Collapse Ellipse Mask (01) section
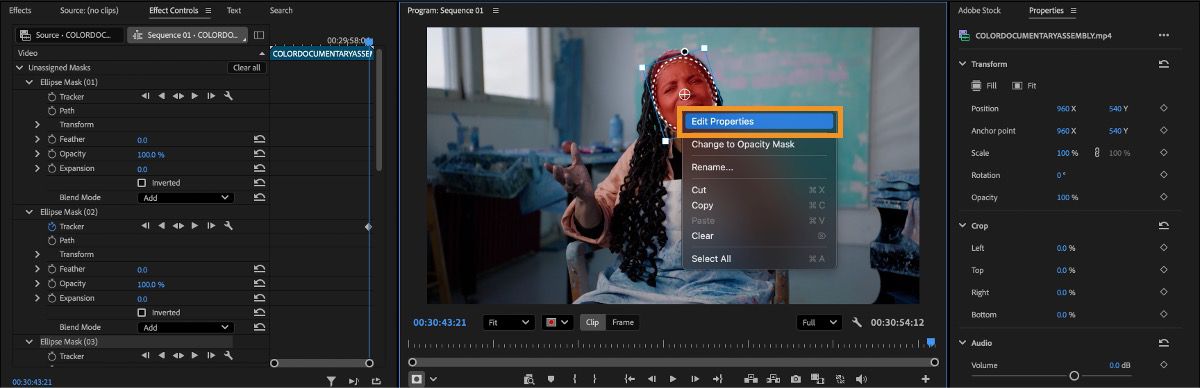The width and height of the screenshot is (1200, 388). click(x=28, y=82)
